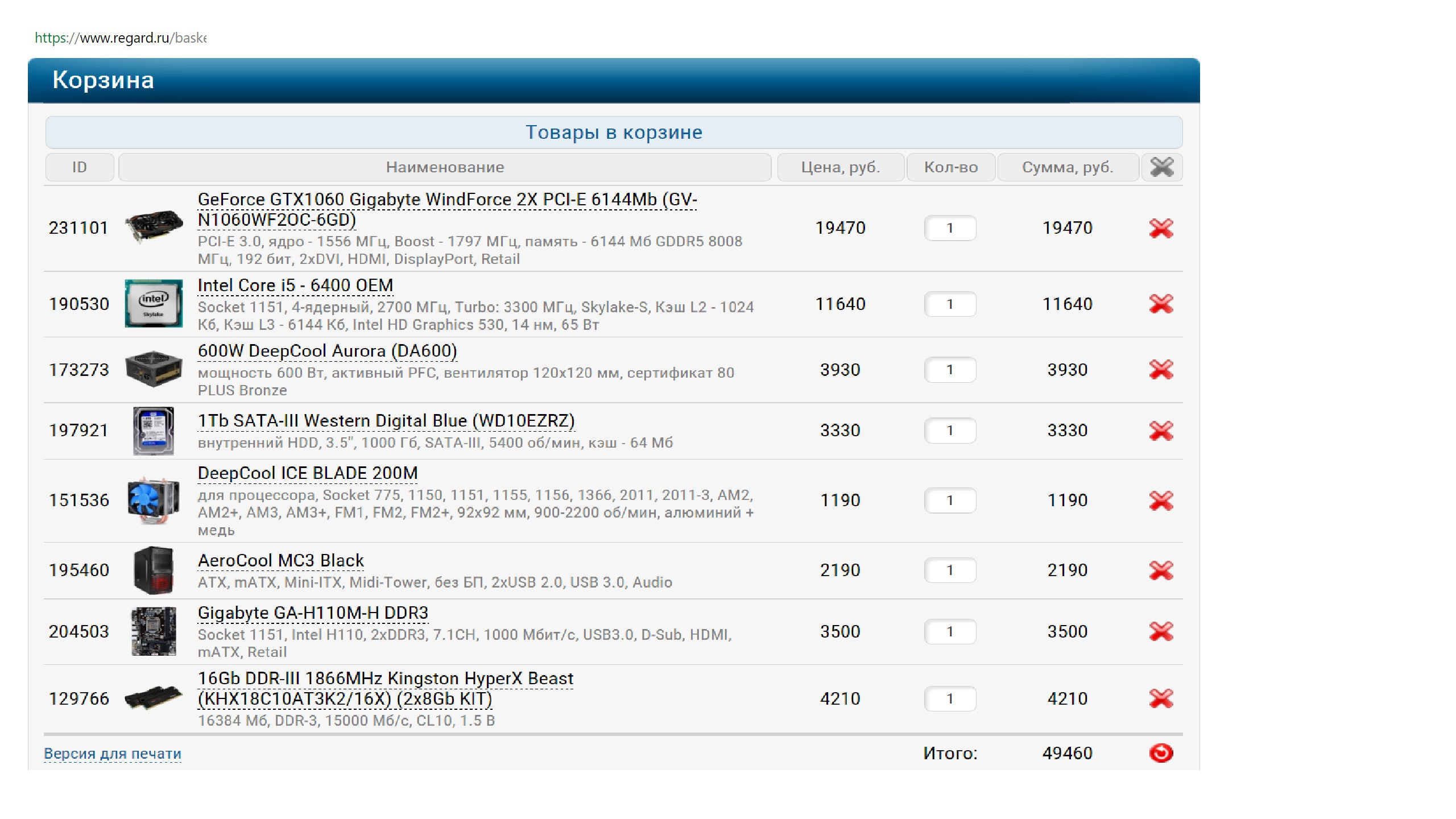This screenshot has width=1456, height=819.
Task: Delete the Intel Core i5-6400 row
Action: click(x=1161, y=304)
